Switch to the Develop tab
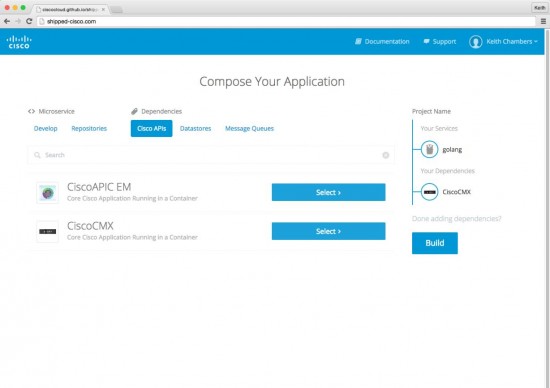This screenshot has height=388, width=550. click(x=46, y=128)
